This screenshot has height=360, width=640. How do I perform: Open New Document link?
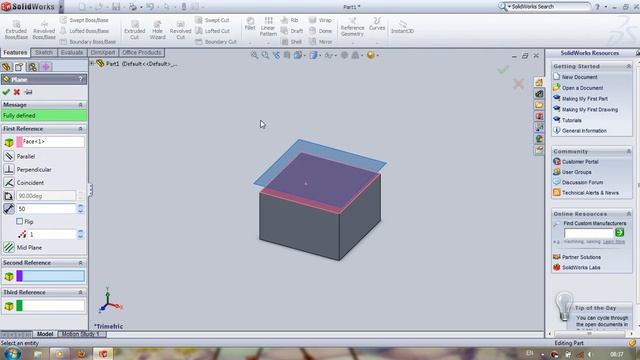[579, 77]
